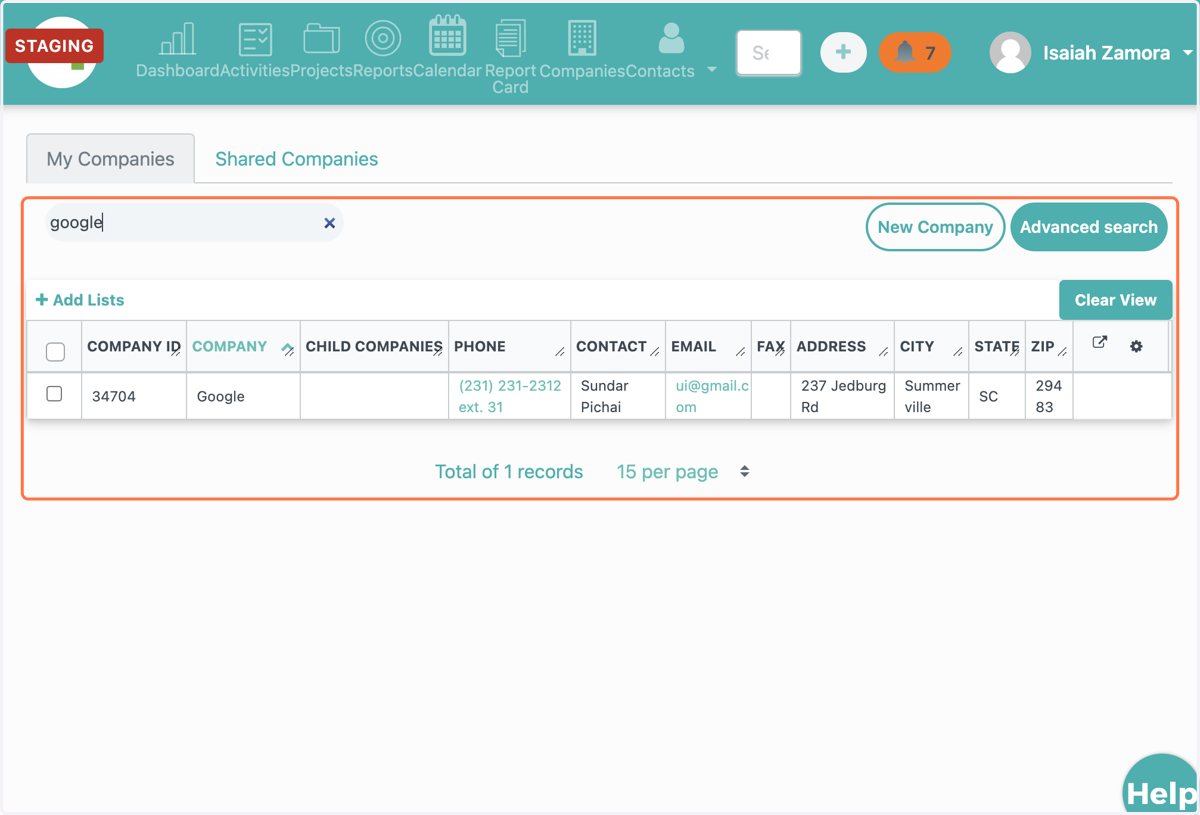Sort by the FAX column header
Image resolution: width=1200 pixels, height=815 pixels.
[771, 346]
